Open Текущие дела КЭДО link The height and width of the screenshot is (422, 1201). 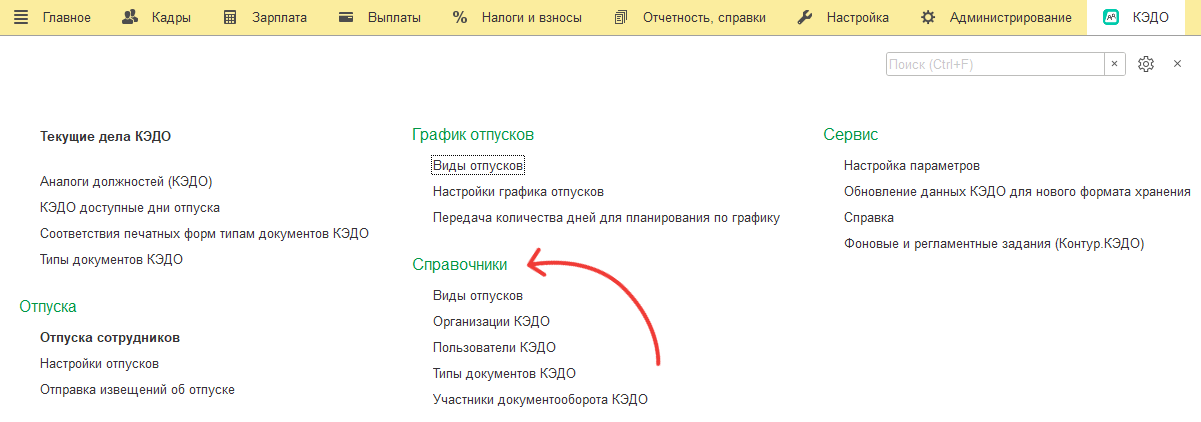(x=99, y=135)
